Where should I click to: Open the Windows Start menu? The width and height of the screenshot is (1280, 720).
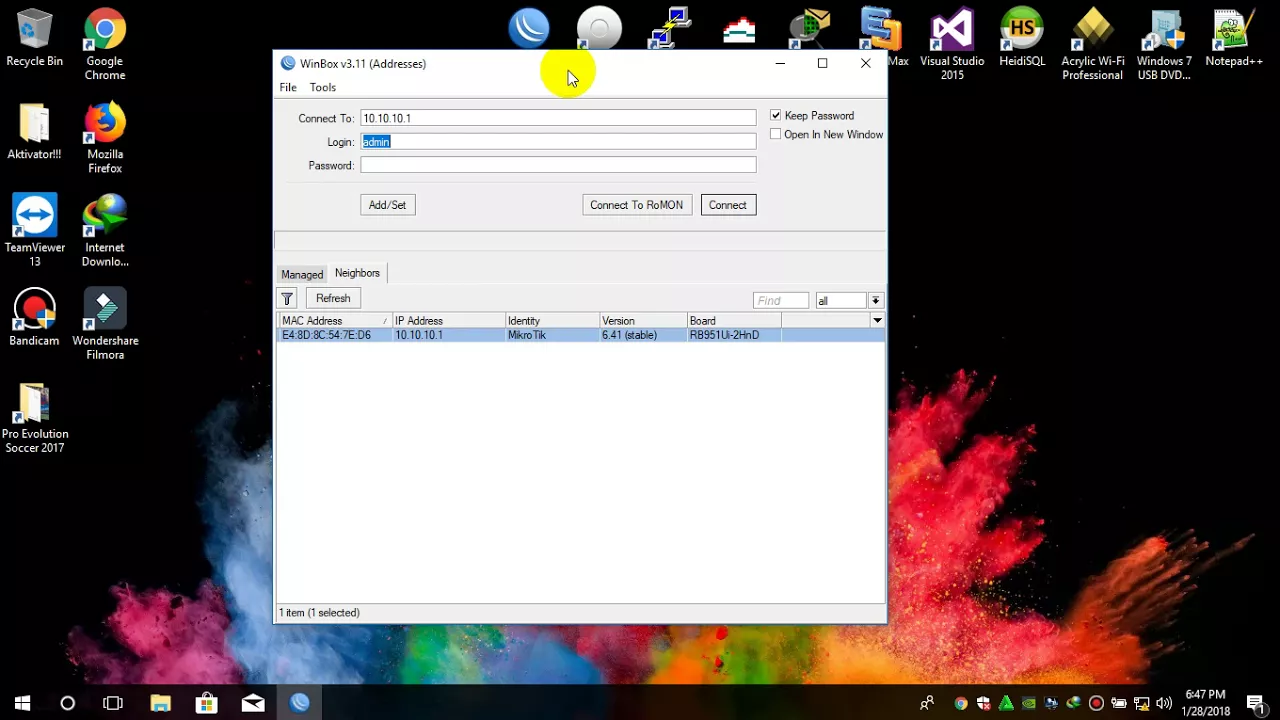coord(22,703)
